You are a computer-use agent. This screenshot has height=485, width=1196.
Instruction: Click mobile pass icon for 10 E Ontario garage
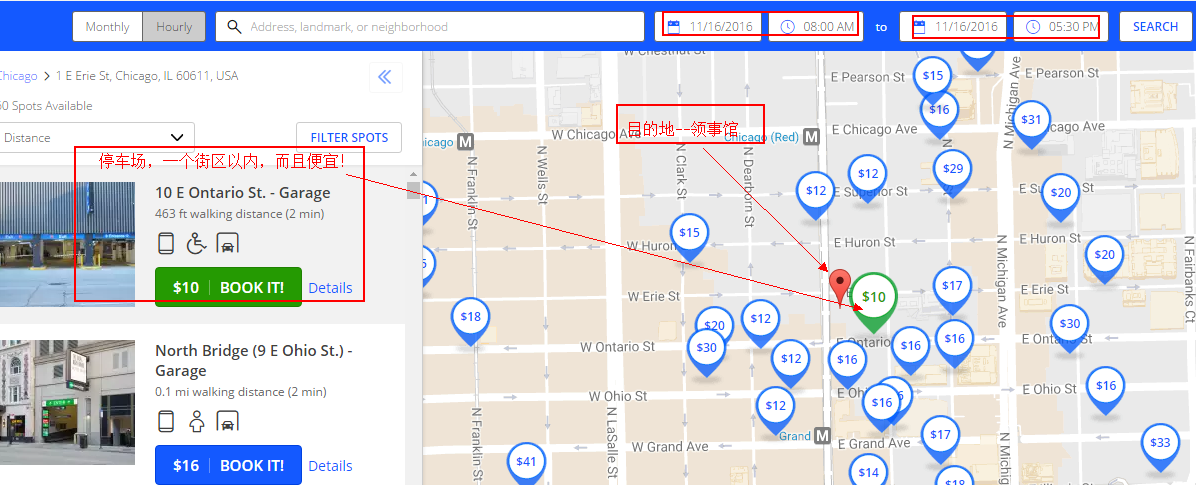tap(166, 244)
